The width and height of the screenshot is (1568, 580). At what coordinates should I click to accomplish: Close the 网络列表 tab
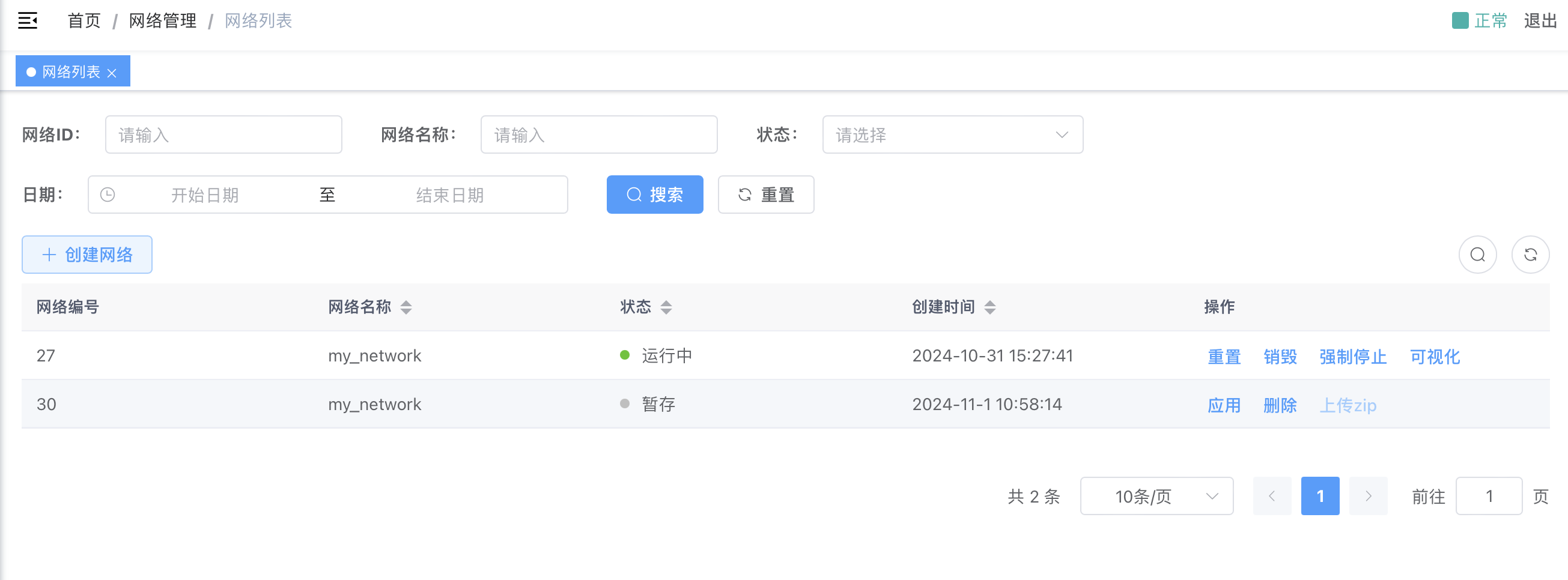[112, 73]
